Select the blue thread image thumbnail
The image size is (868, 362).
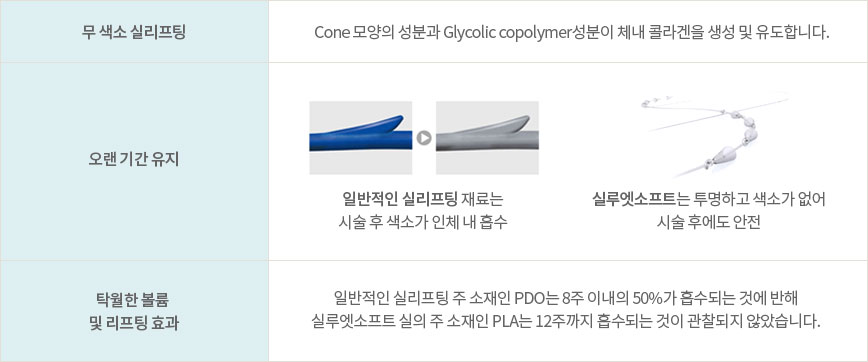[360, 138]
